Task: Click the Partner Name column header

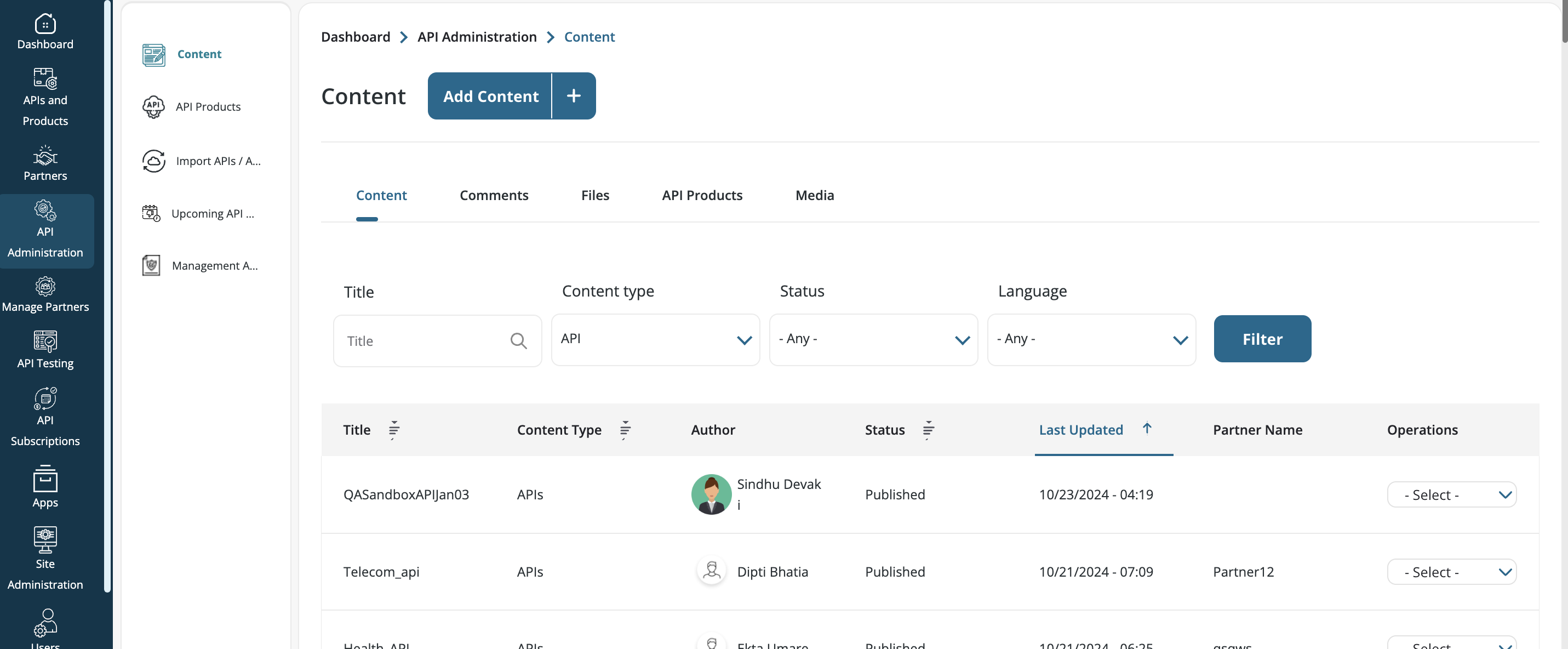Action: (x=1257, y=430)
